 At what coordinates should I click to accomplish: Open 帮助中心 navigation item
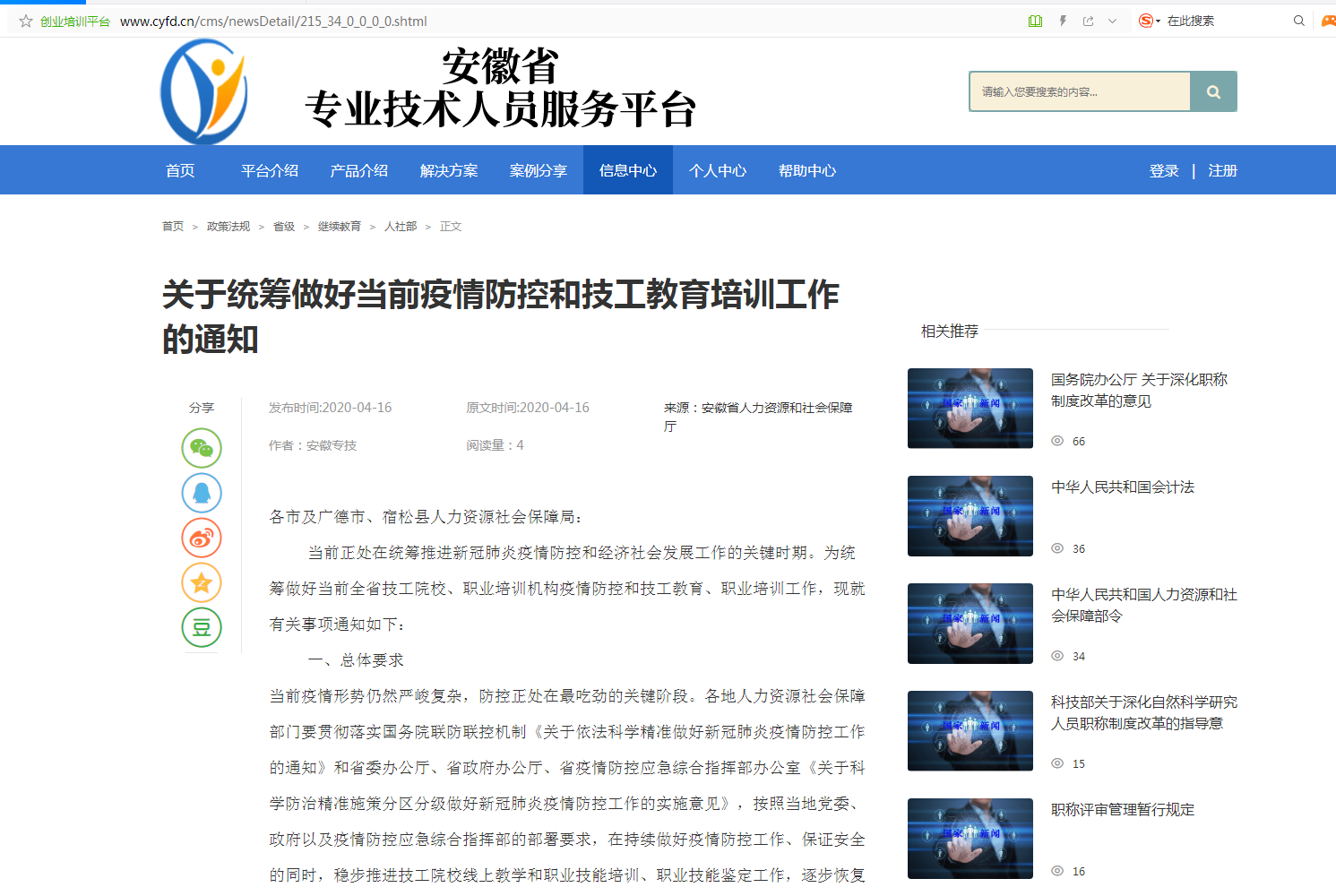807,170
